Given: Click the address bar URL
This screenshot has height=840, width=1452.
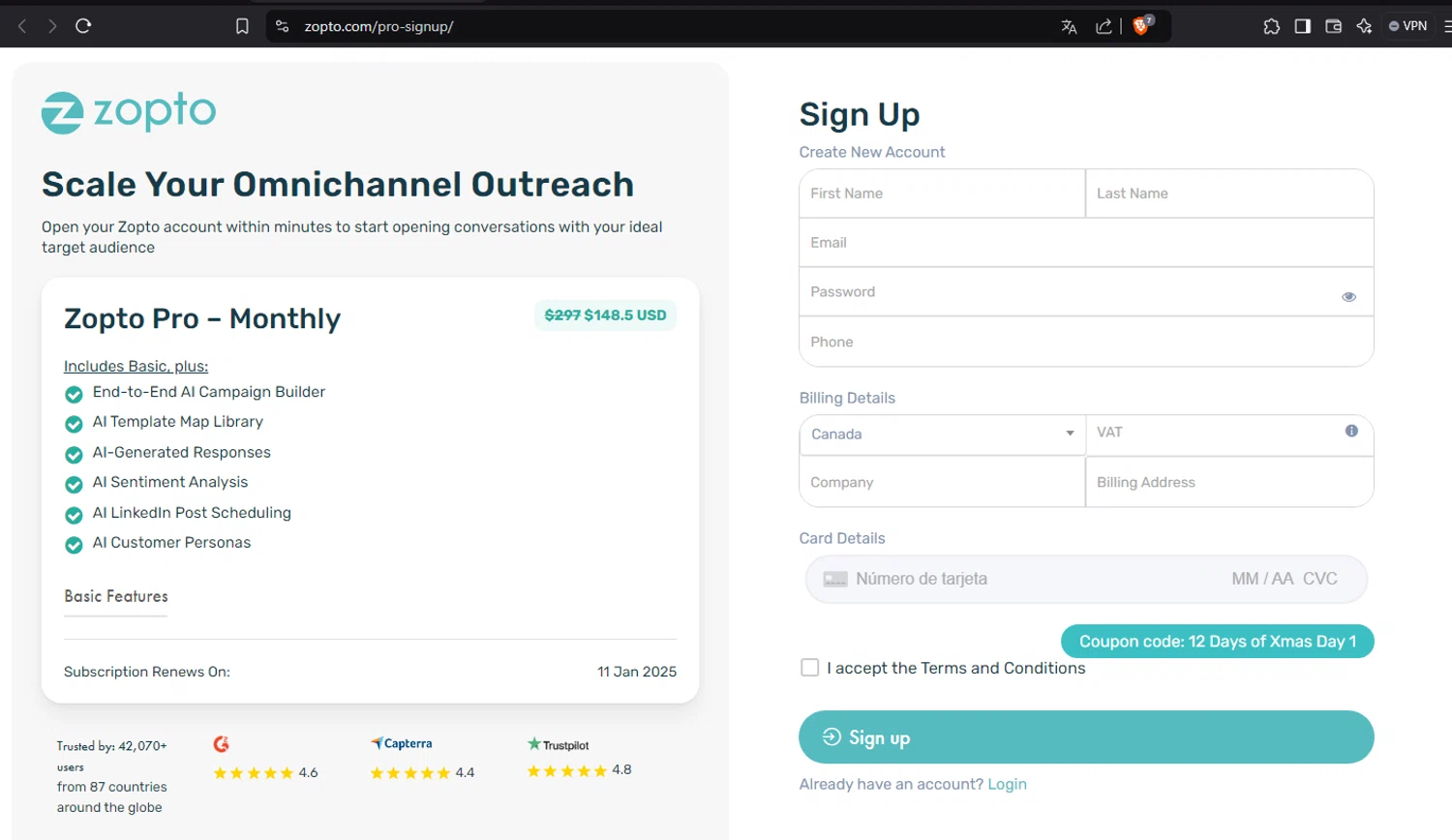Looking at the screenshot, I should pyautogui.click(x=378, y=26).
